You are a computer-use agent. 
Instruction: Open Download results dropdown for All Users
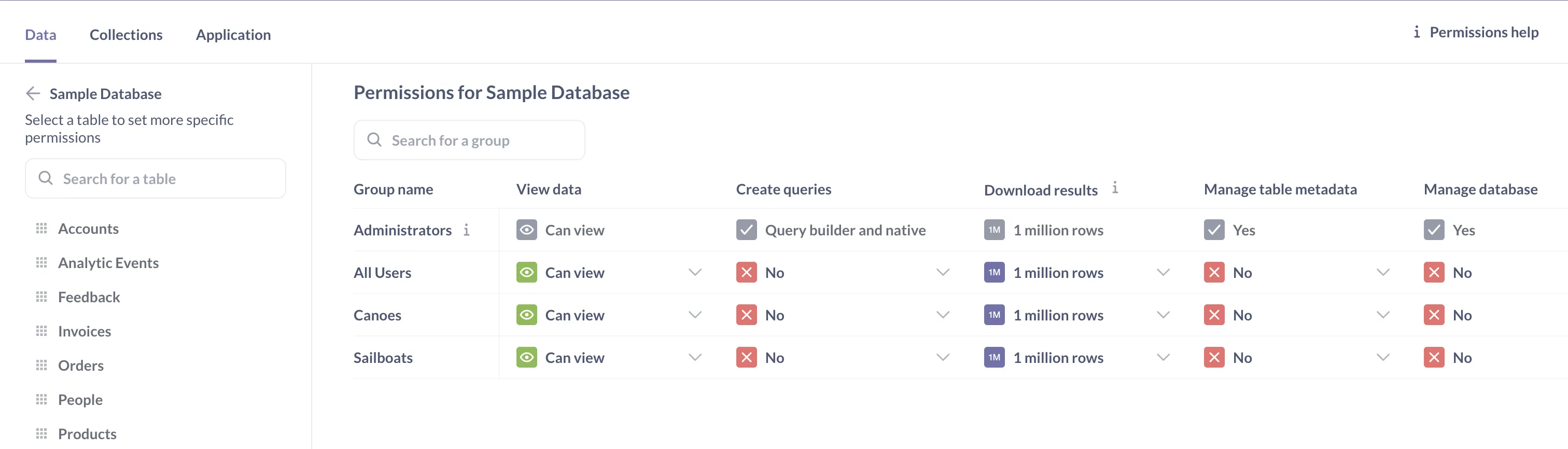1163,272
